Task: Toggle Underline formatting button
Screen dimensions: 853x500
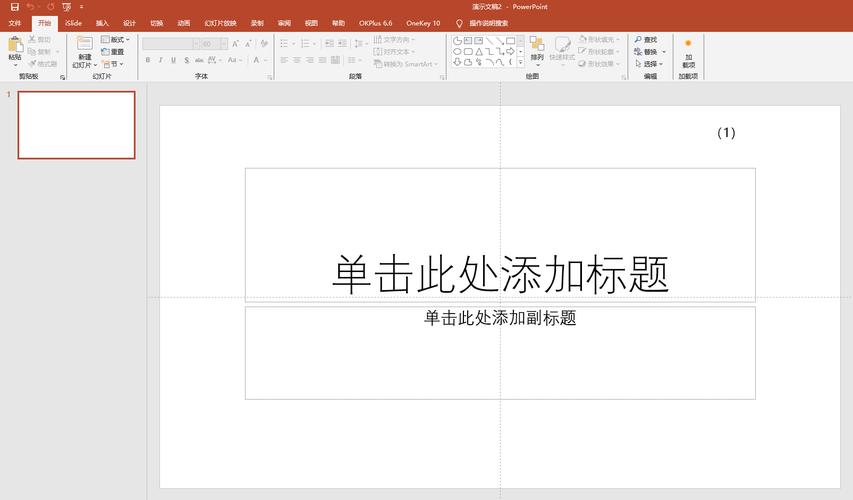Action: [174, 61]
